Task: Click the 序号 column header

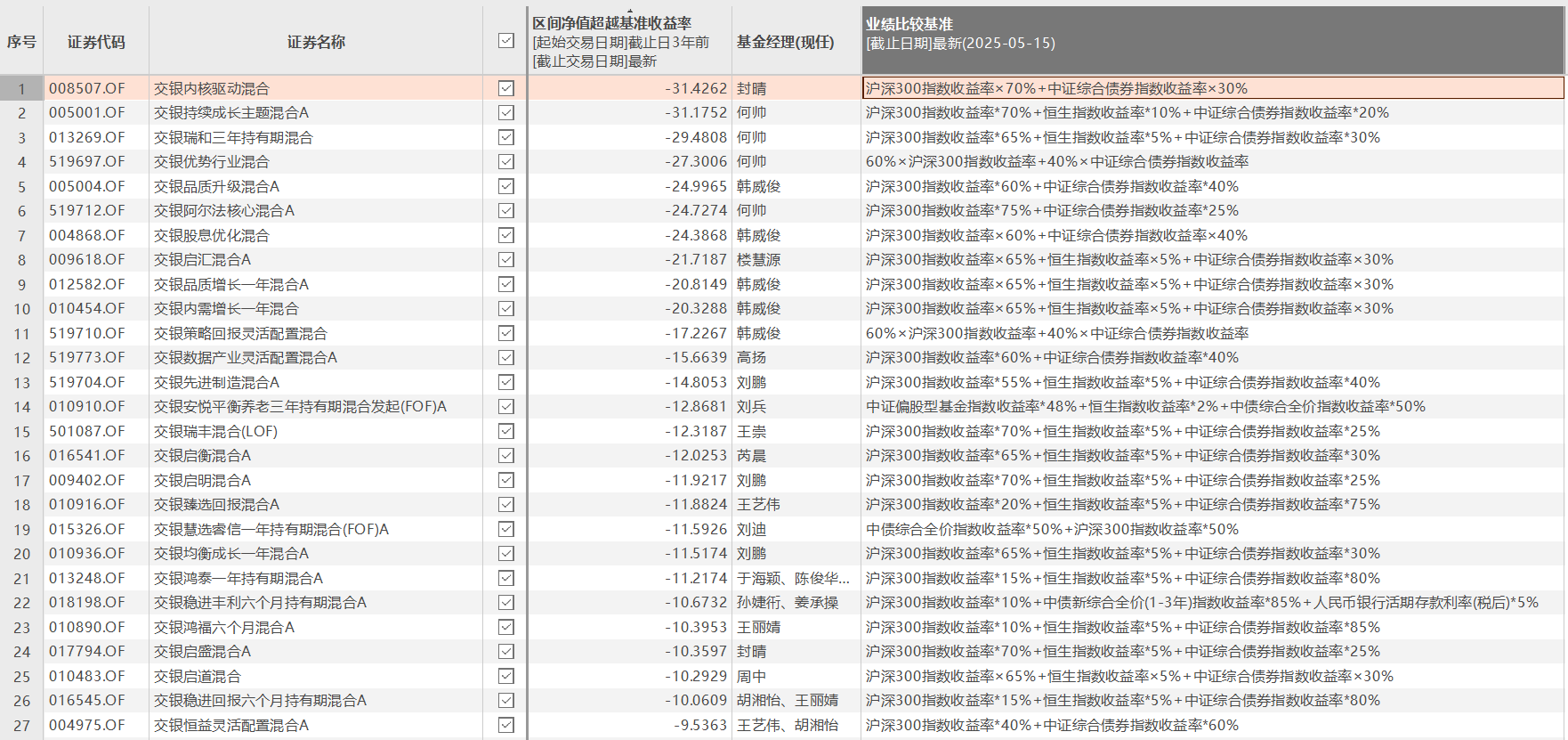Action: (x=21, y=42)
